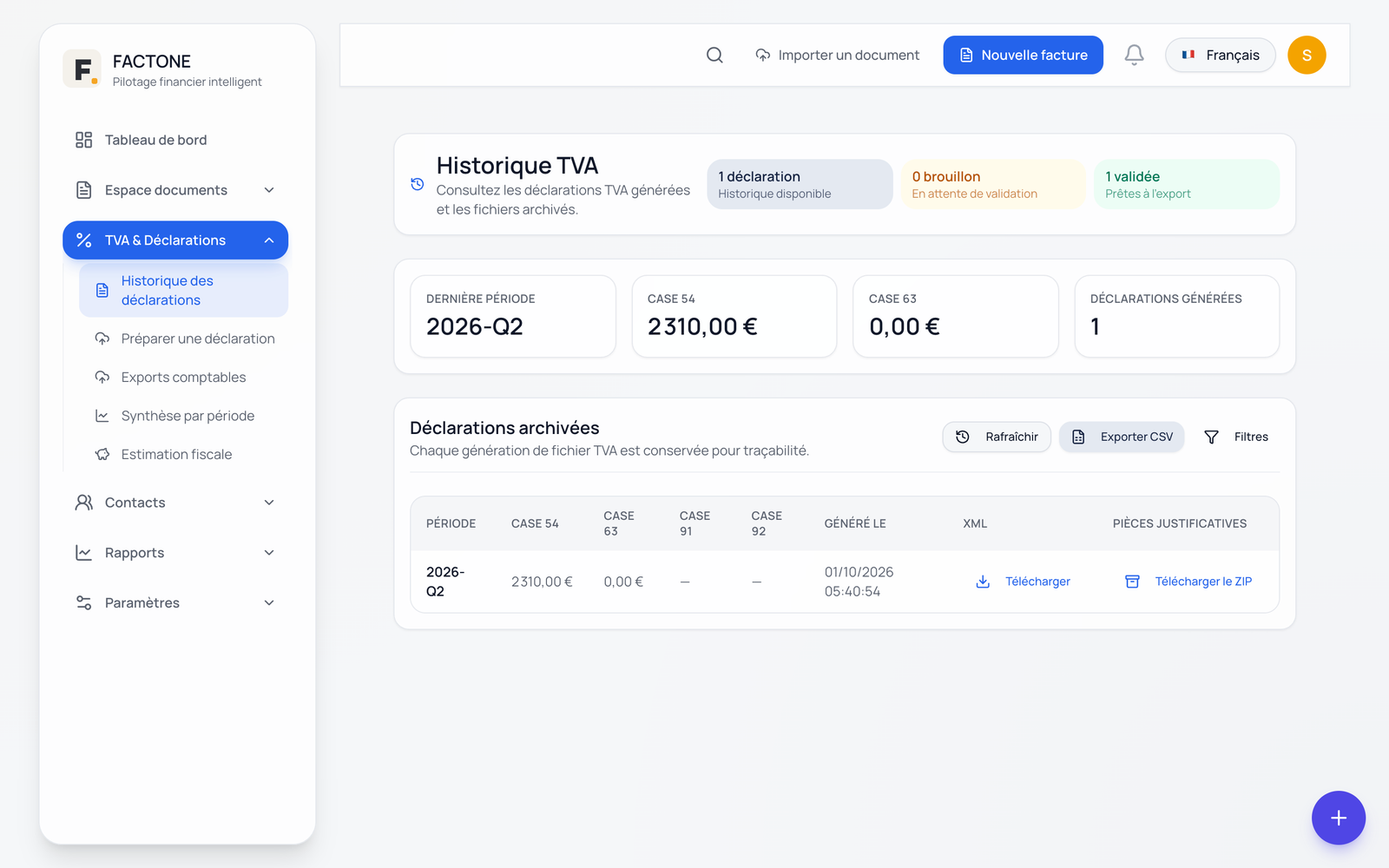Expand Espace documents chevron
Screen dimensions: 1389x868
[x=269, y=190]
